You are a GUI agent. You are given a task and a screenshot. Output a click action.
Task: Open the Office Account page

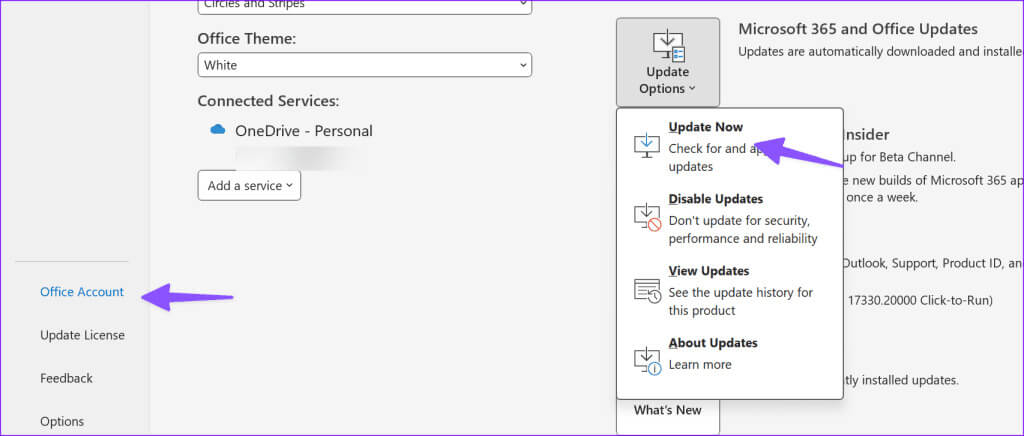pos(82,292)
